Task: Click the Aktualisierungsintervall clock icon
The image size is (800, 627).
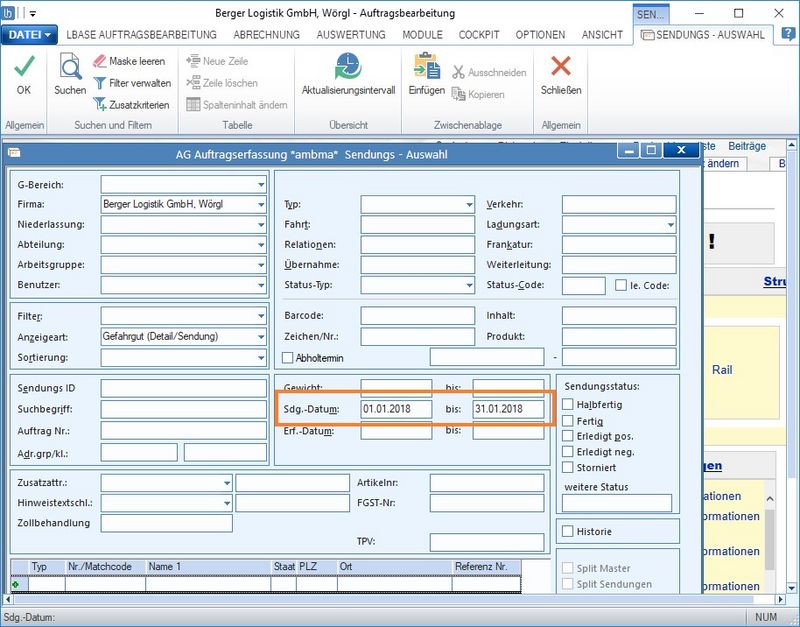Action: [348, 66]
